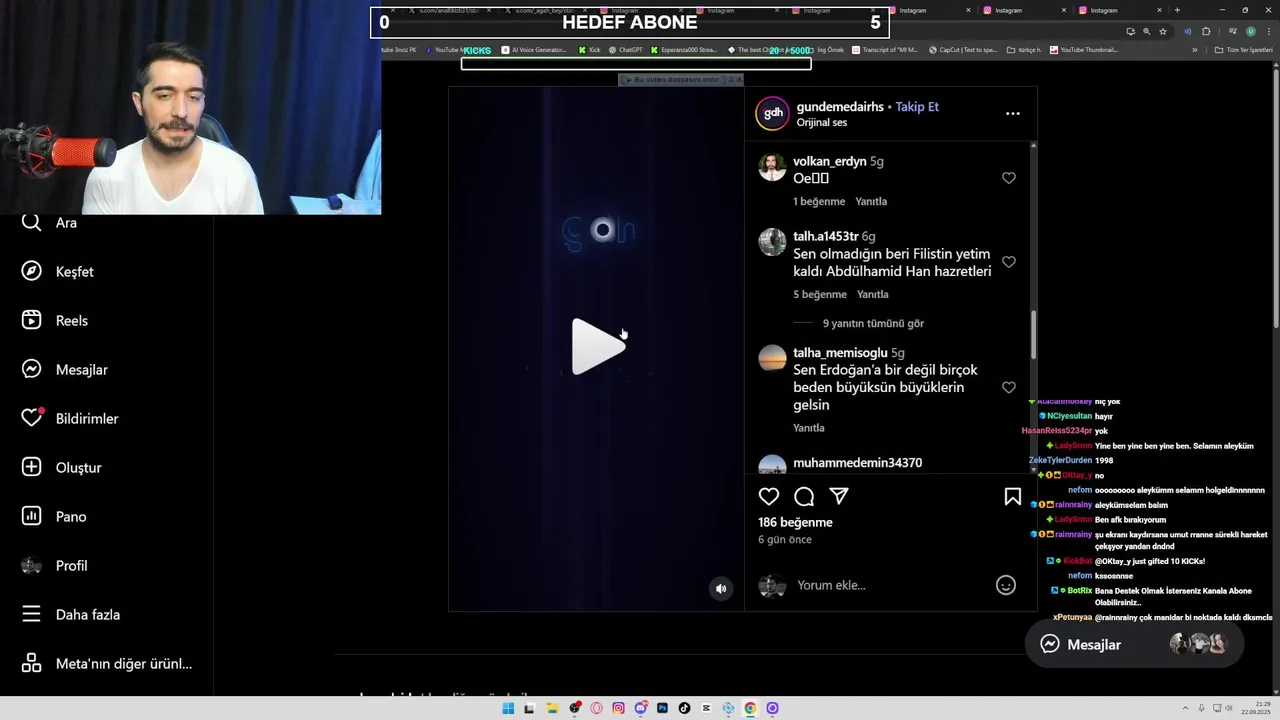The image size is (1280, 720).
Task: Open Meta'nın diğer ürünleri
Action: [107, 664]
